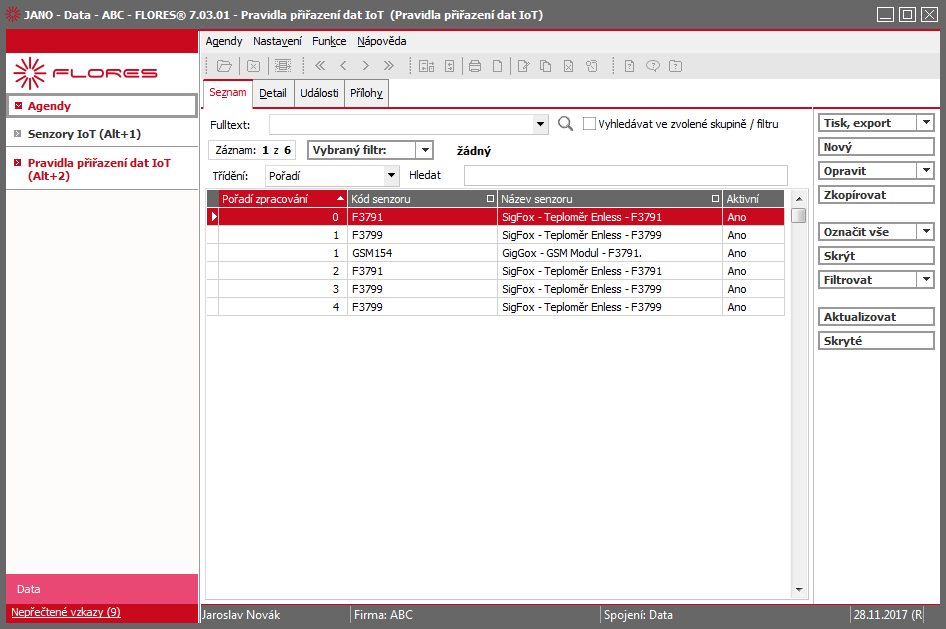Click the new blank document icon
946x629 pixels.
click(x=497, y=66)
